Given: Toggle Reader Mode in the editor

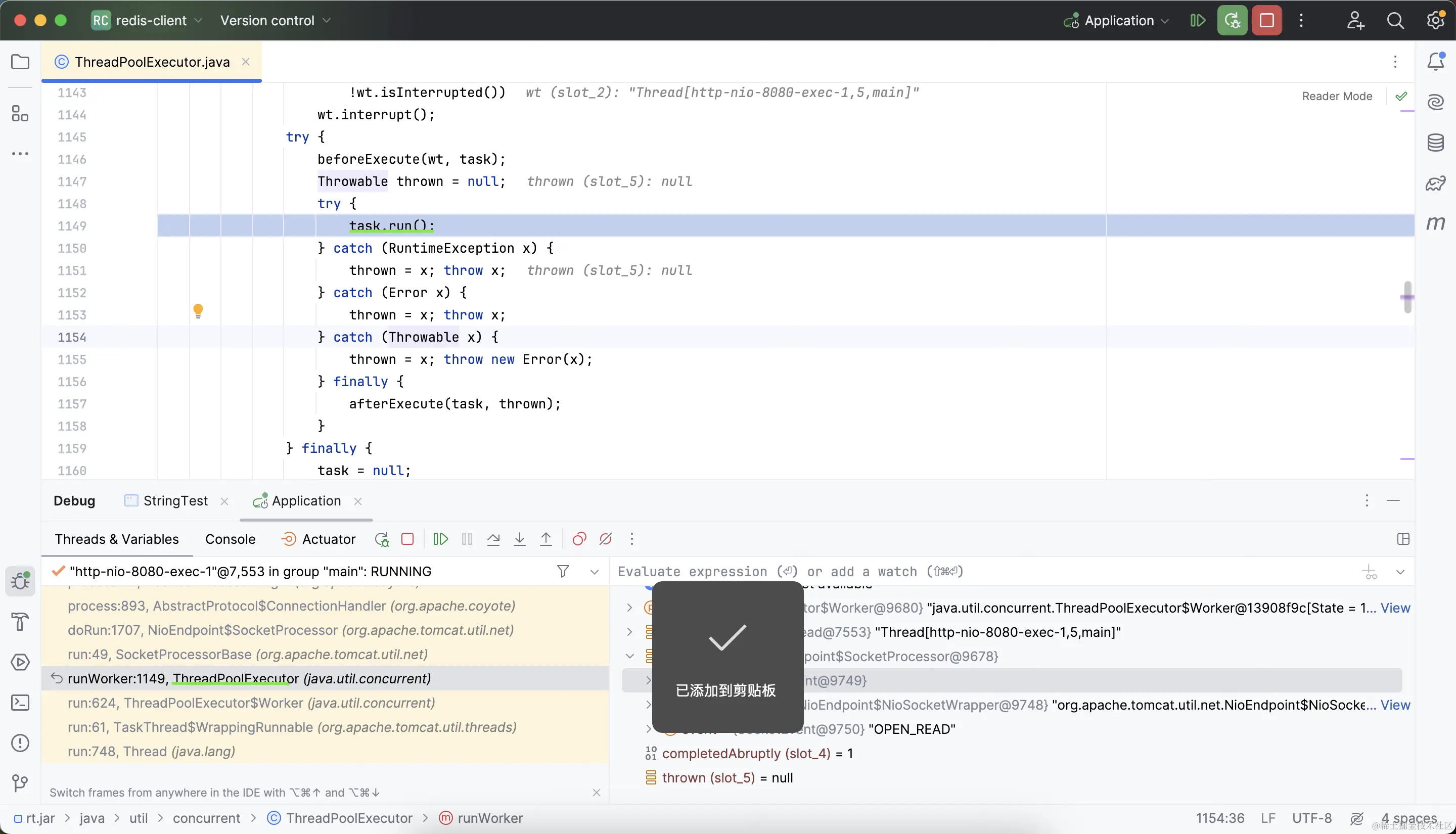Looking at the screenshot, I should click(1337, 96).
